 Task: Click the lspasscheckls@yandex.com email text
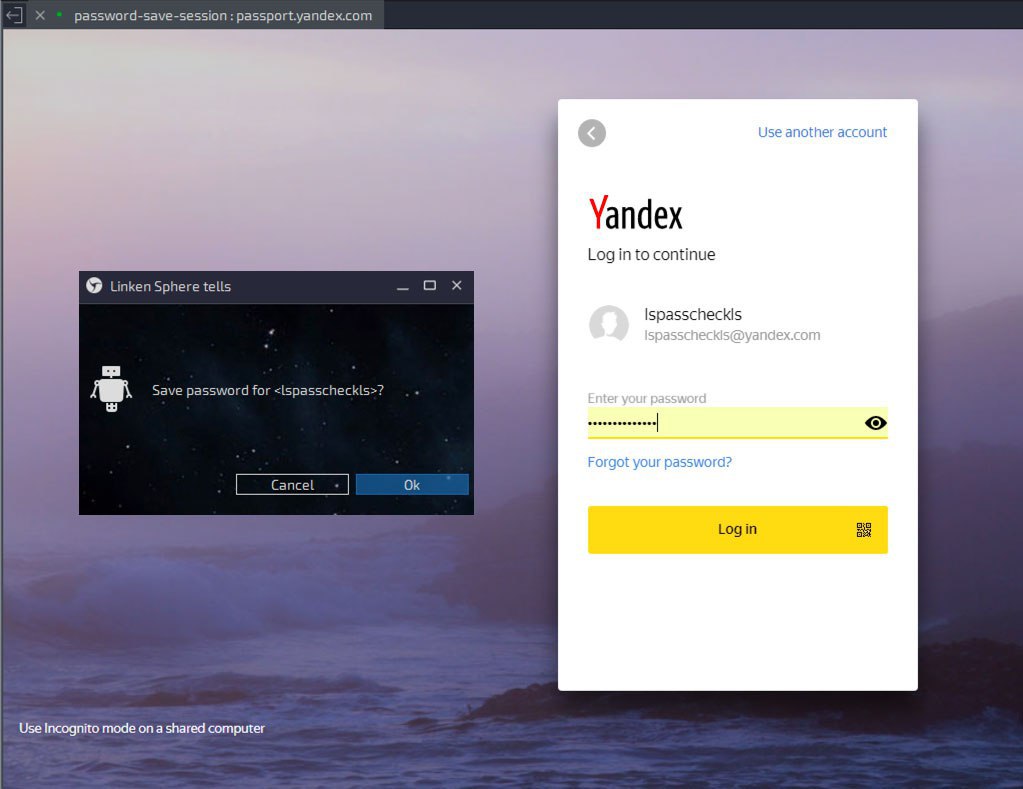(732, 335)
